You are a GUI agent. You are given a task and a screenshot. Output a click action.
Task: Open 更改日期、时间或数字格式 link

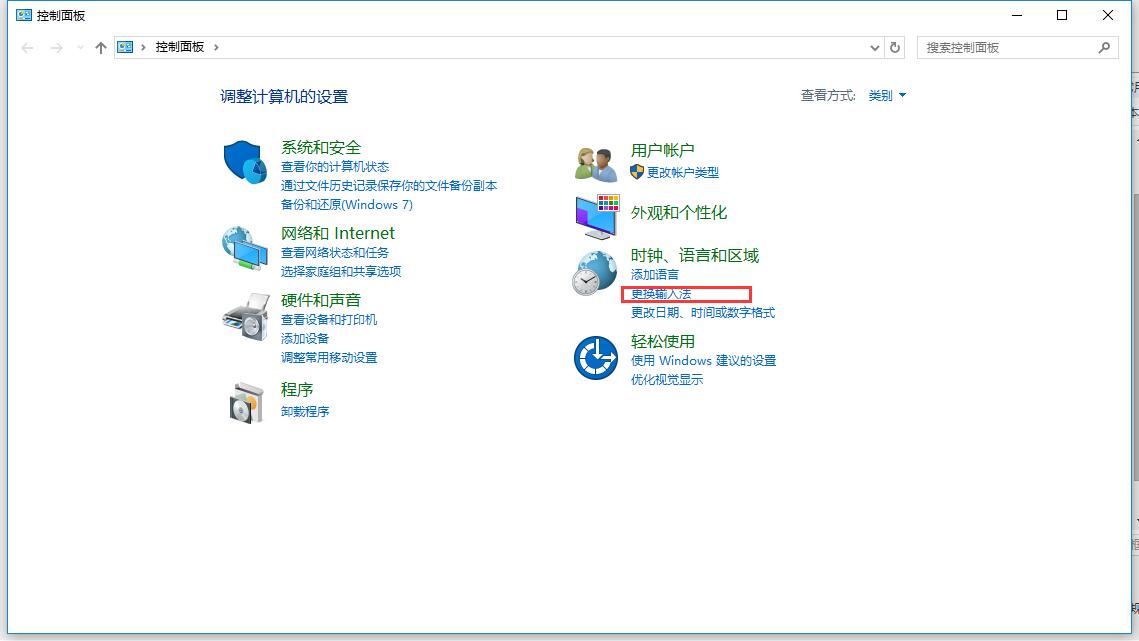pyautogui.click(x=702, y=313)
